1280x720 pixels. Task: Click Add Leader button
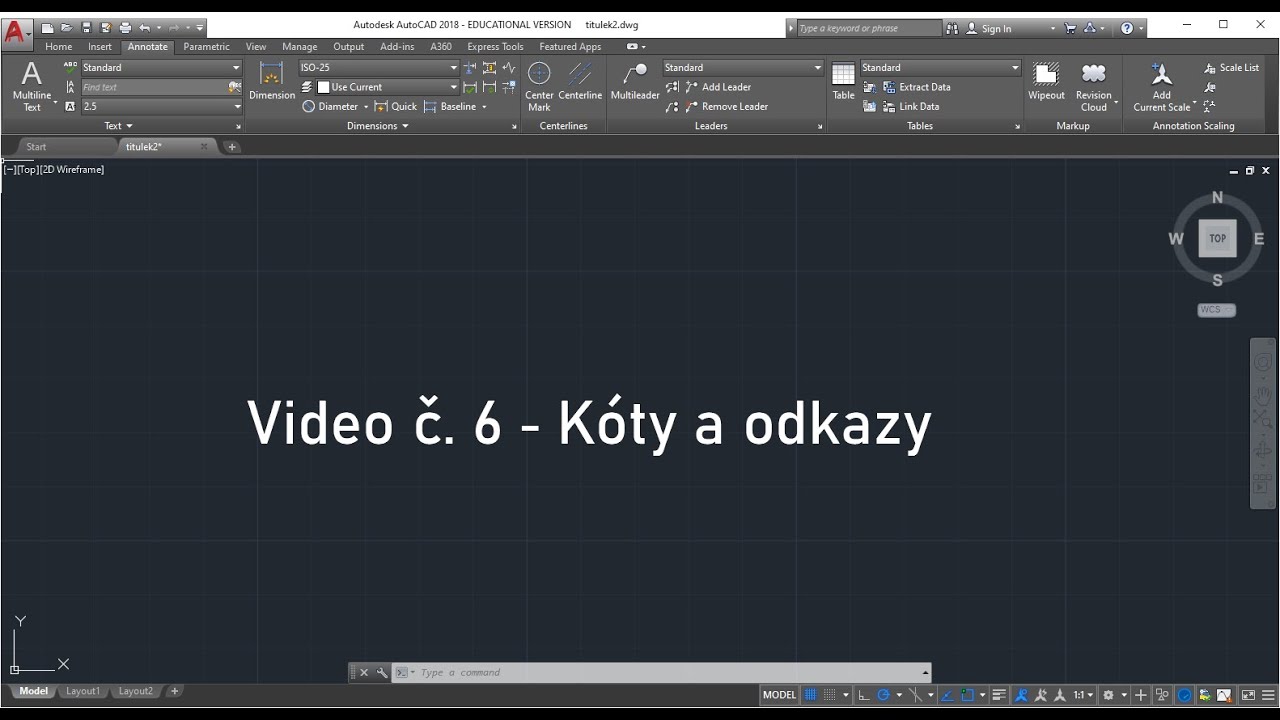click(x=717, y=87)
